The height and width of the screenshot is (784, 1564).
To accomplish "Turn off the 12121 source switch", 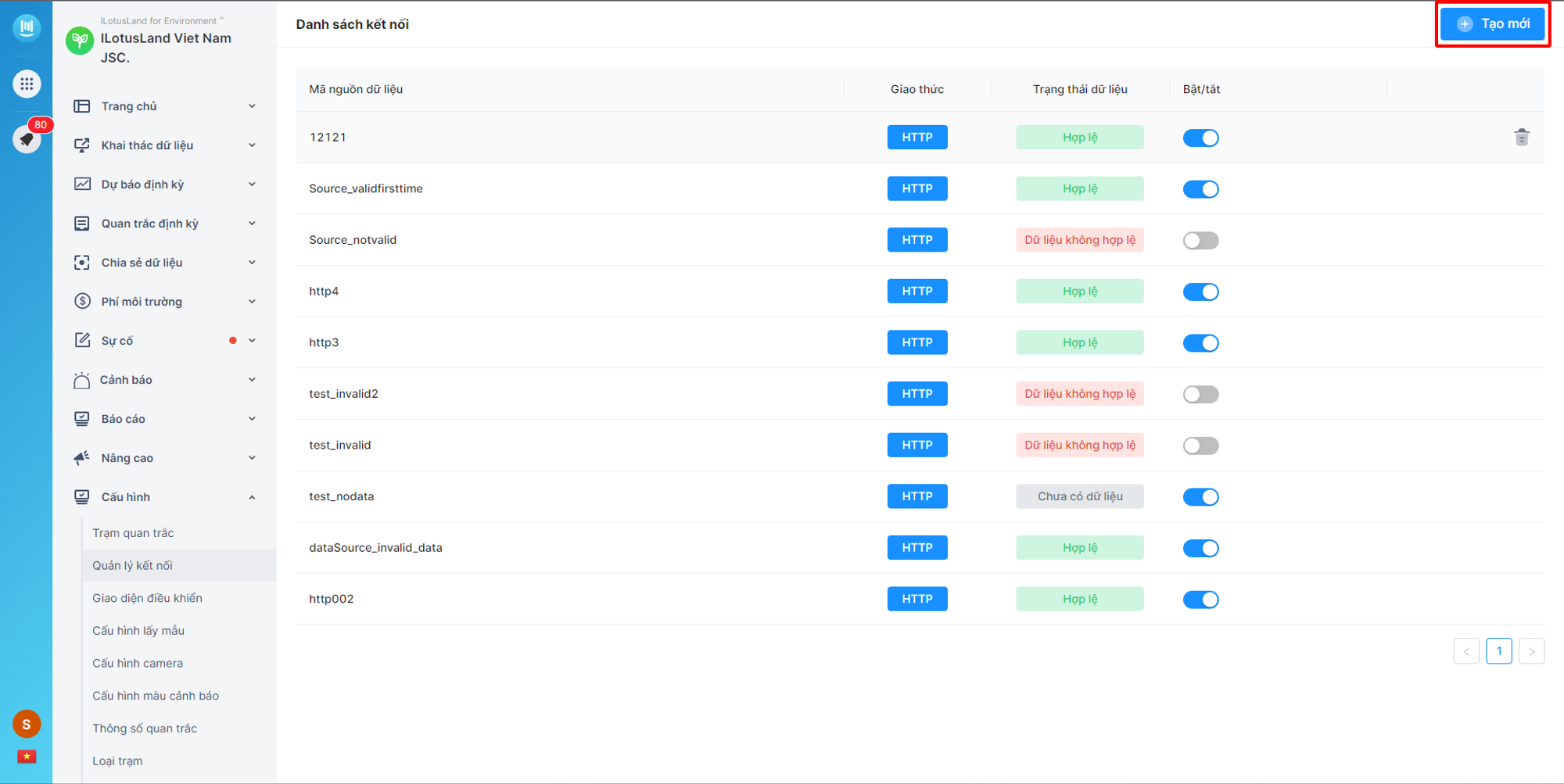I will (1201, 138).
